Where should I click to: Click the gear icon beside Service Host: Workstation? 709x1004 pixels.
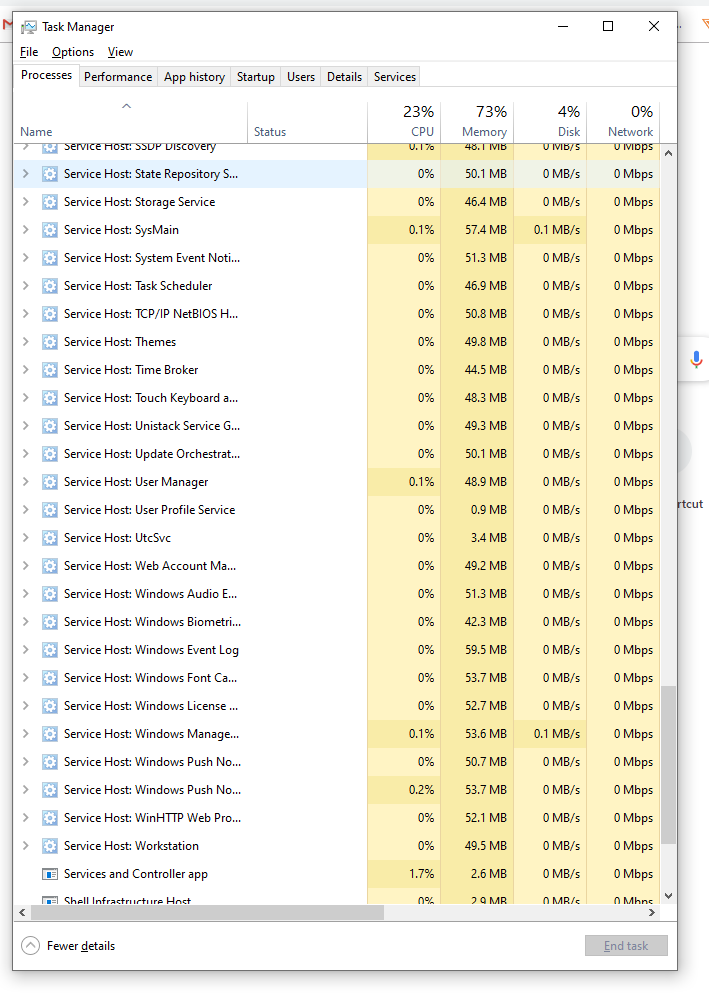coord(50,846)
